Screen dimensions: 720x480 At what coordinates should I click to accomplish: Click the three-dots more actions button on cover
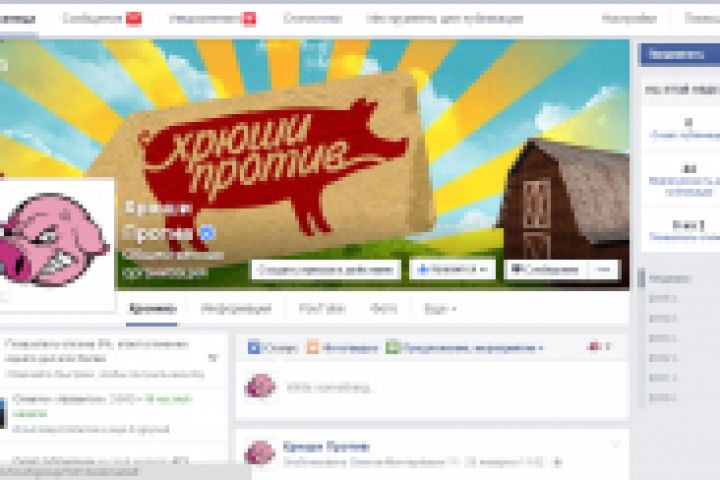point(604,270)
